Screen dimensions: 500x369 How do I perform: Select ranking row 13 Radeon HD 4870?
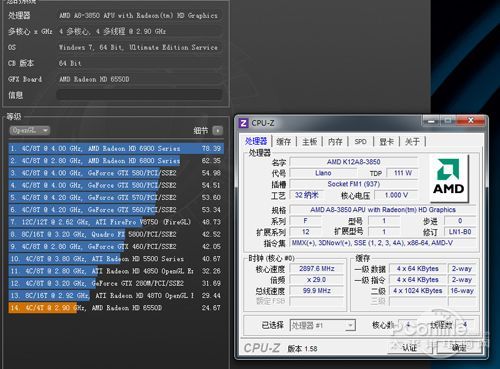tap(116, 296)
